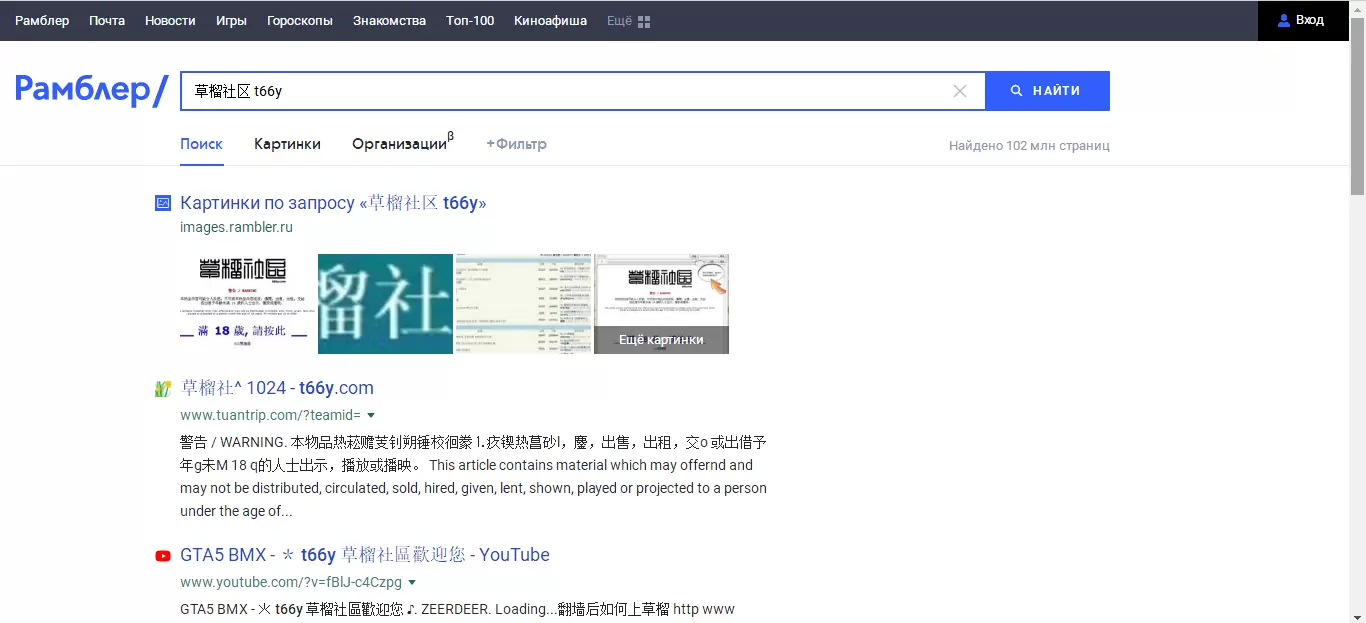Click the Ещё картинки thumbnail

661,304
